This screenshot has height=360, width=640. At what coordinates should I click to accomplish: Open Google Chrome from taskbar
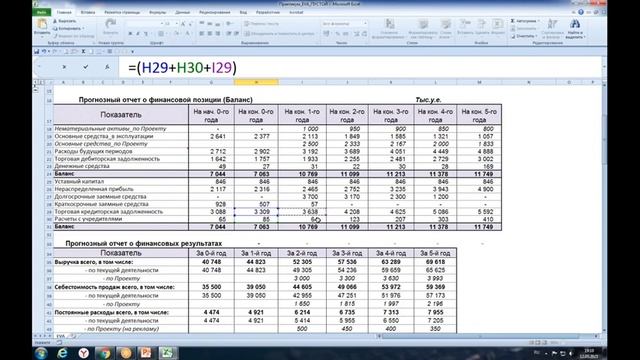pos(104,353)
